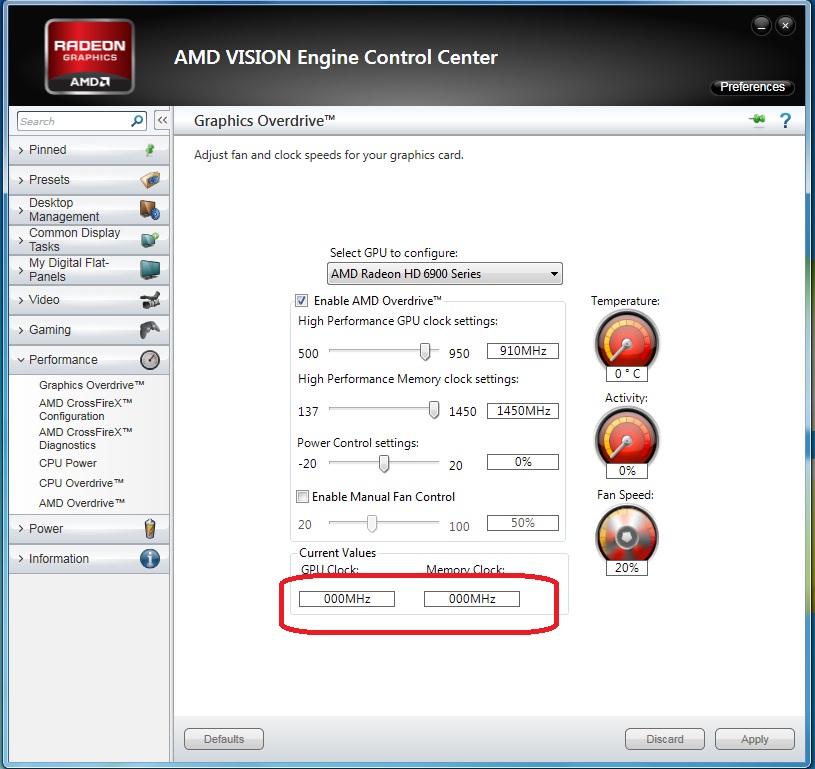This screenshot has width=815, height=769.
Task: Pin this page using the green pushpin icon
Action: pos(757,120)
